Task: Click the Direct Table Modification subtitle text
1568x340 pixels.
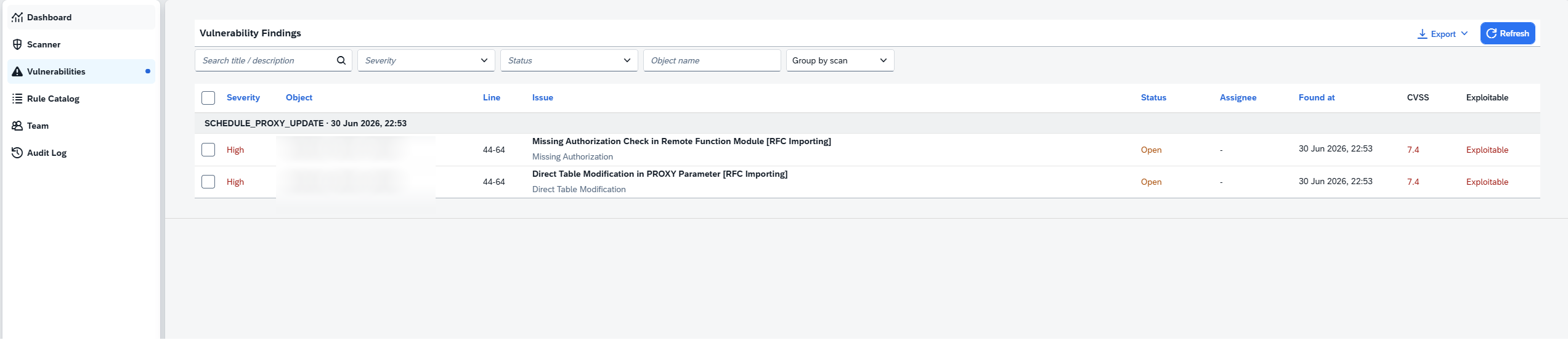Action: [x=579, y=189]
